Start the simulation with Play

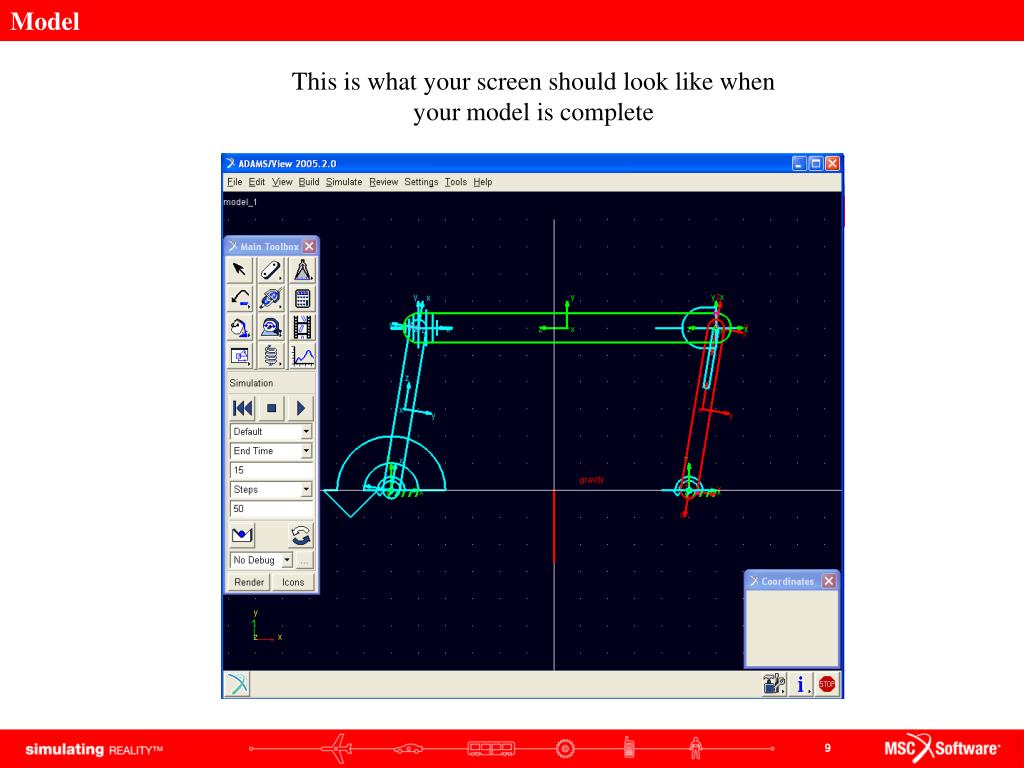(x=300, y=408)
